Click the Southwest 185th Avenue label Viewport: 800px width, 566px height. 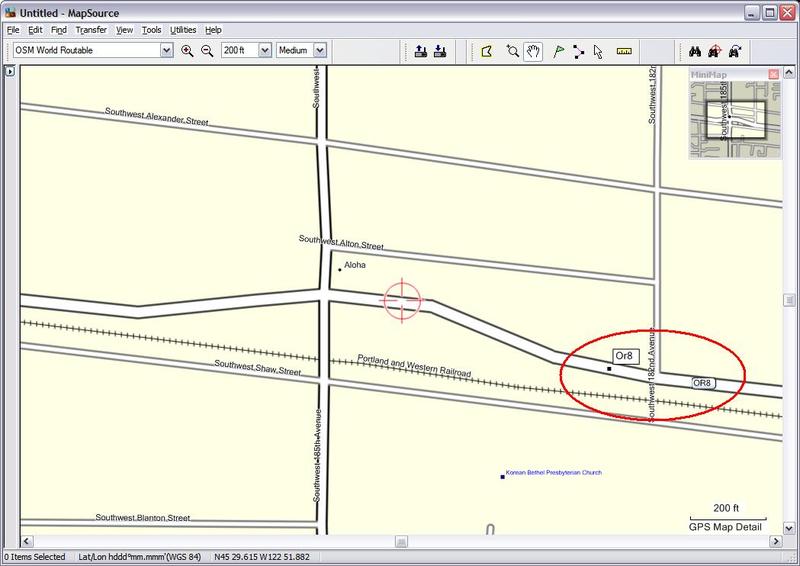317,455
